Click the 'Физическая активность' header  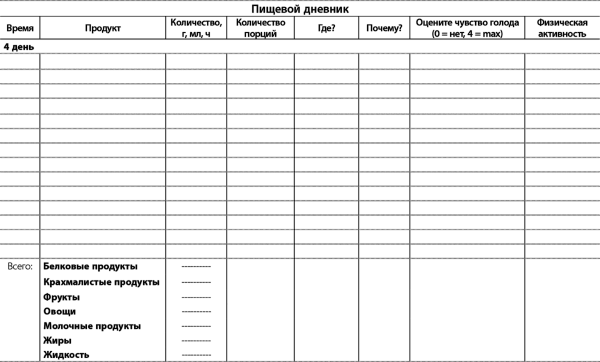(x=562, y=28)
